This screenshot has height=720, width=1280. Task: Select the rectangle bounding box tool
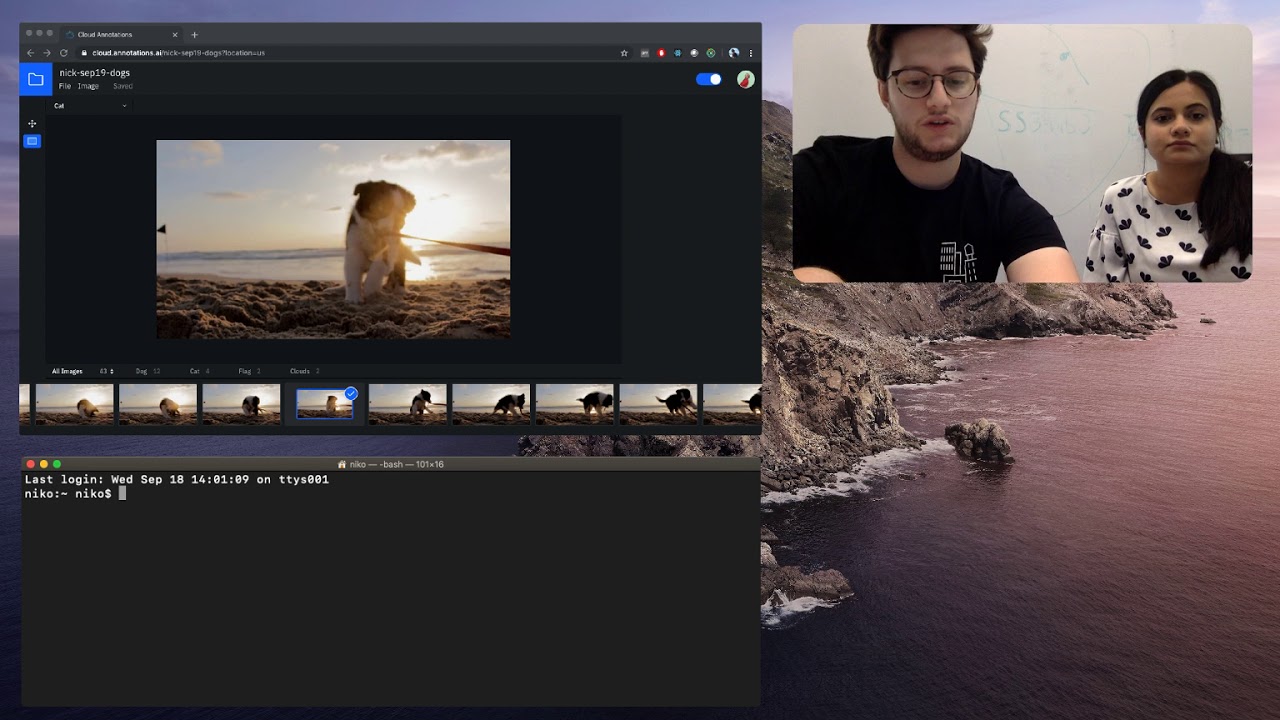point(32,141)
